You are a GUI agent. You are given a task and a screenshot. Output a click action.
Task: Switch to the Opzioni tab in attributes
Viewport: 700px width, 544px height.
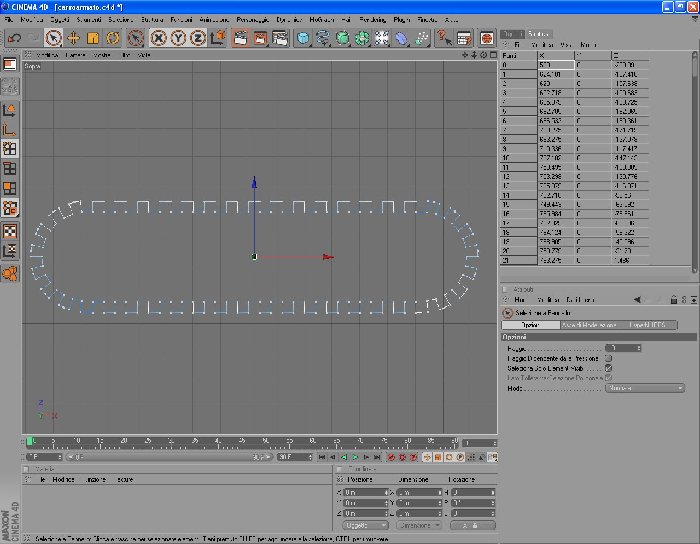(x=530, y=325)
